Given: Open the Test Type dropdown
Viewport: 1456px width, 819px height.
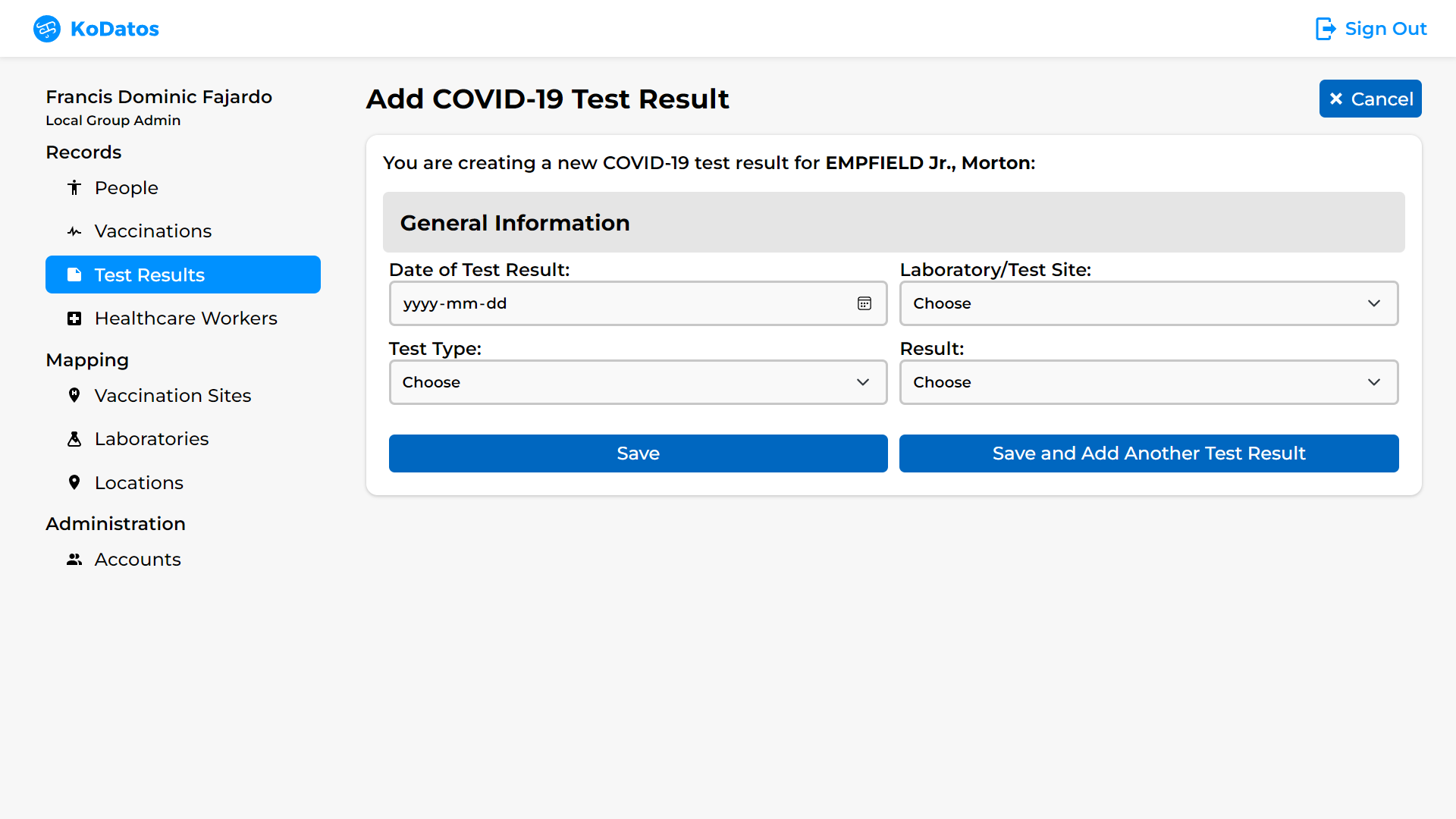Looking at the screenshot, I should [x=637, y=382].
